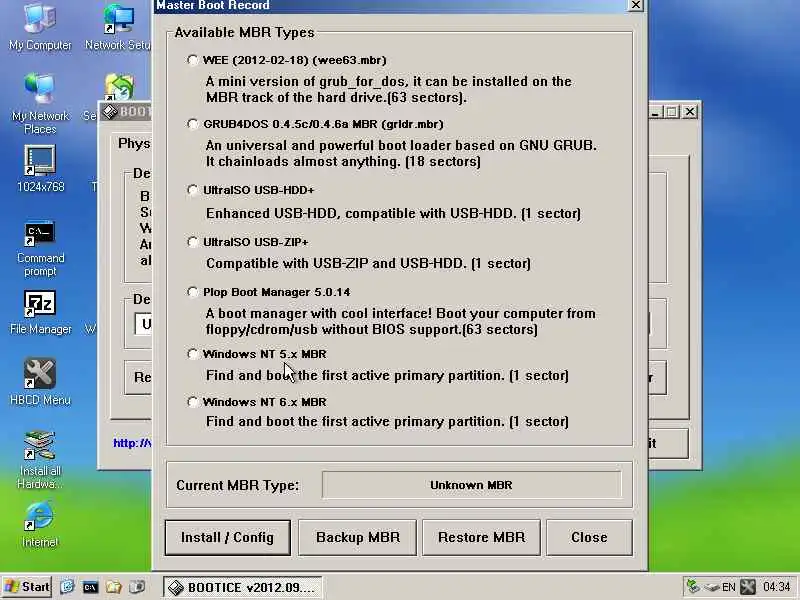Click the Backup MBR button
The width and height of the screenshot is (800, 600).
click(x=358, y=538)
